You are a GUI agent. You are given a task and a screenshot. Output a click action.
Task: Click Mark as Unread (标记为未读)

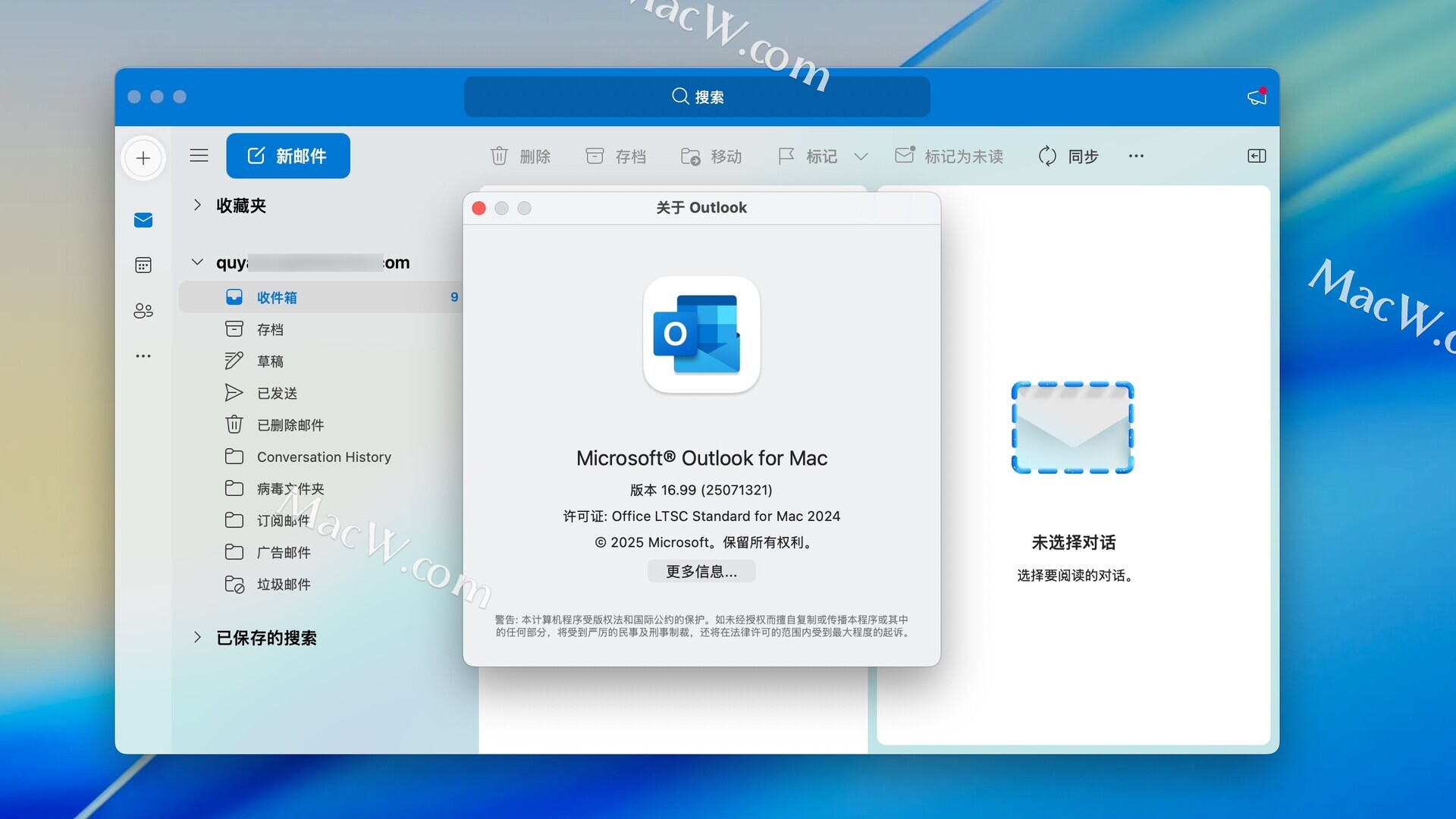pos(949,156)
